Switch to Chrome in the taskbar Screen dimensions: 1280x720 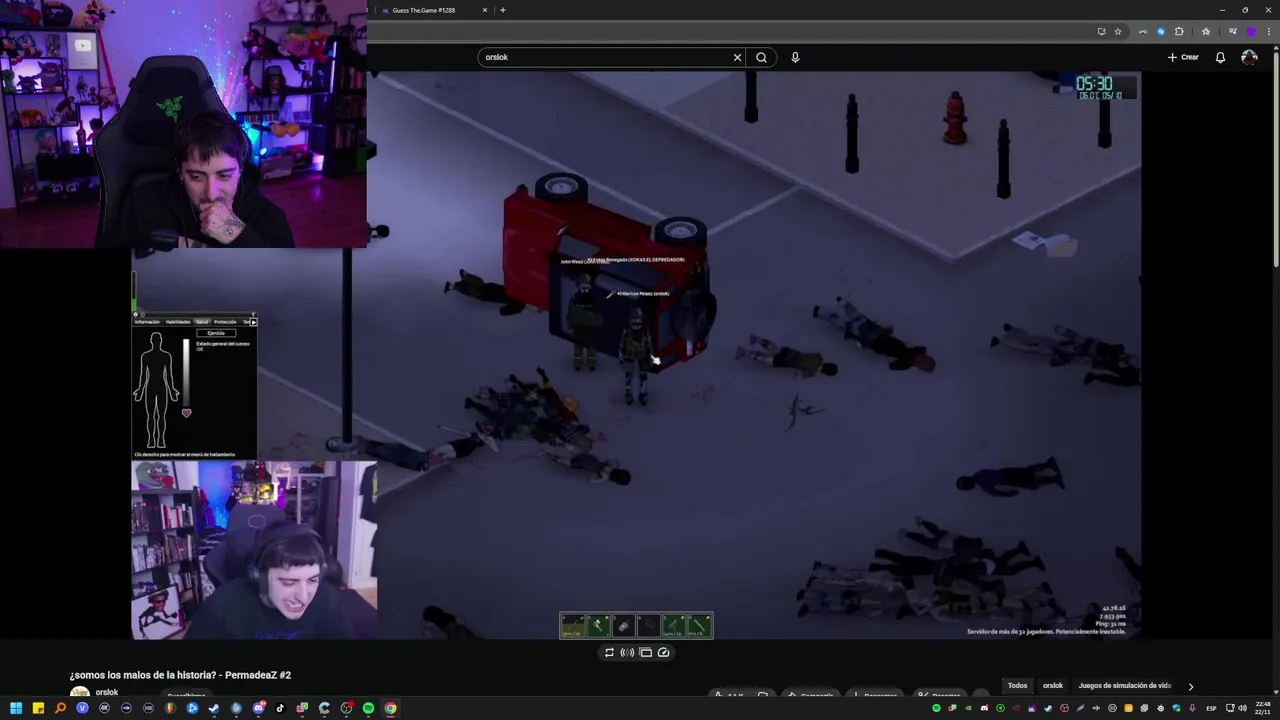(x=390, y=708)
